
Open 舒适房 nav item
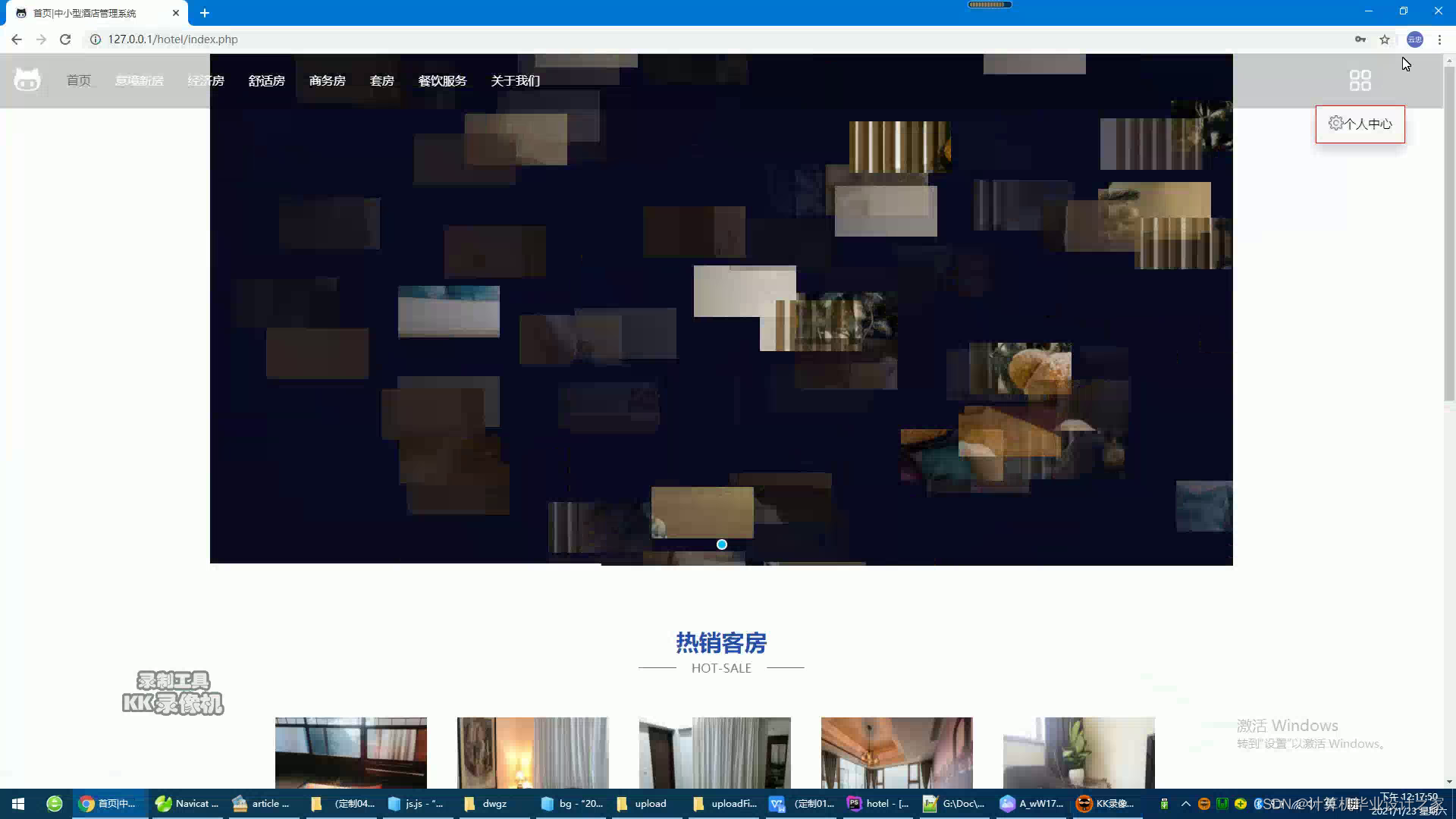pos(267,80)
